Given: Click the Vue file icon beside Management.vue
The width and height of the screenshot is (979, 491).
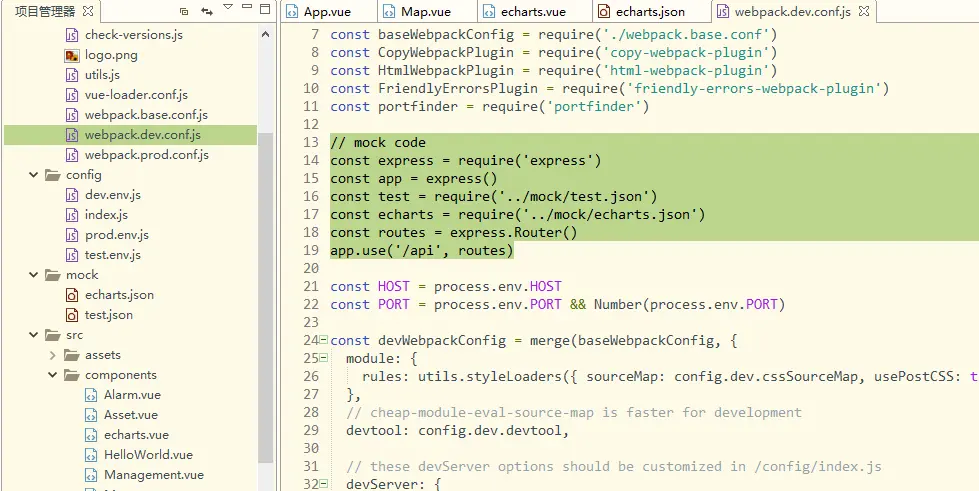Looking at the screenshot, I should point(91,475).
